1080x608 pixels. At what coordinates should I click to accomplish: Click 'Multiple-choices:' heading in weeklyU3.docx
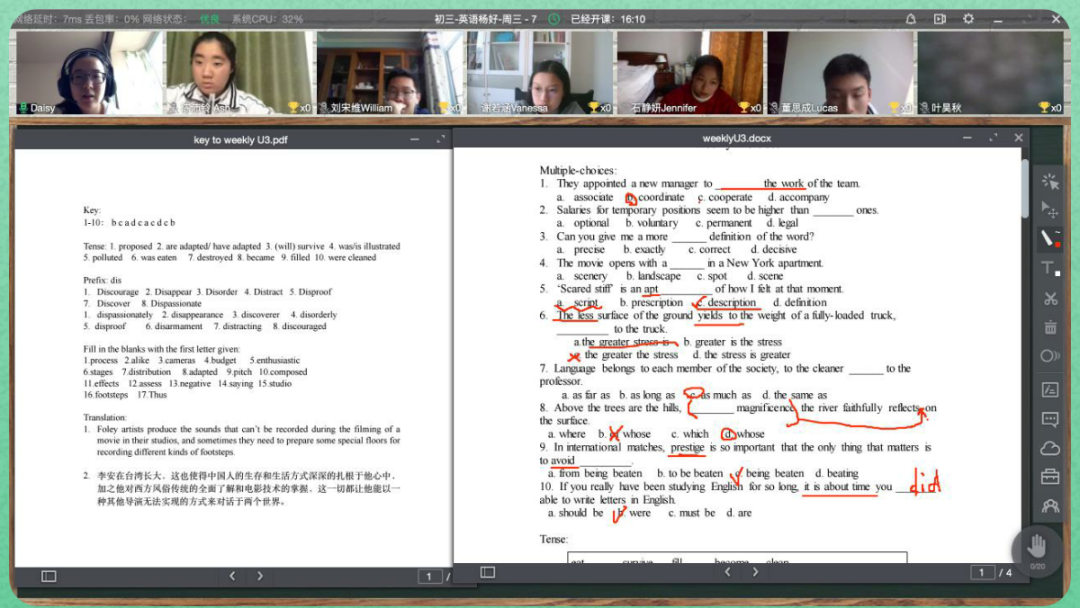click(578, 170)
